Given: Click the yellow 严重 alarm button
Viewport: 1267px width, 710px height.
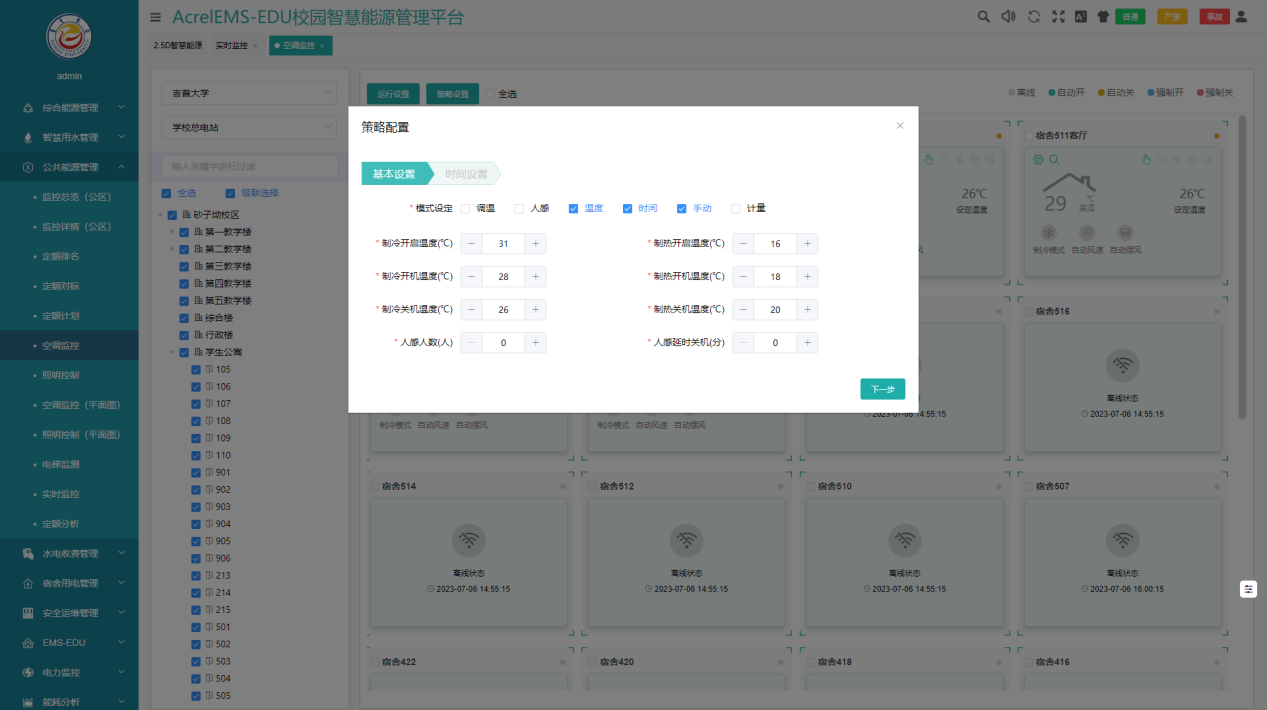Looking at the screenshot, I should click(x=1172, y=16).
